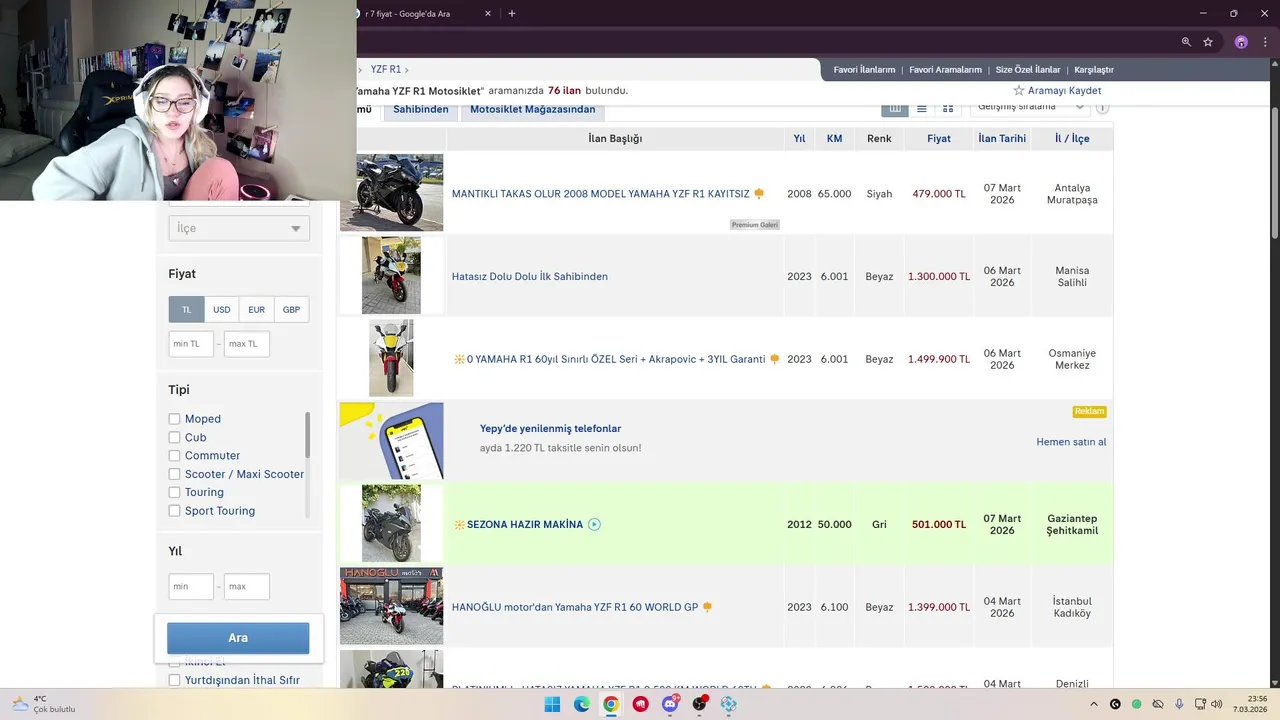Open the Gelişmiş sıralama sort dropdown
Viewport: 1280px width, 720px height.
tap(1029, 107)
